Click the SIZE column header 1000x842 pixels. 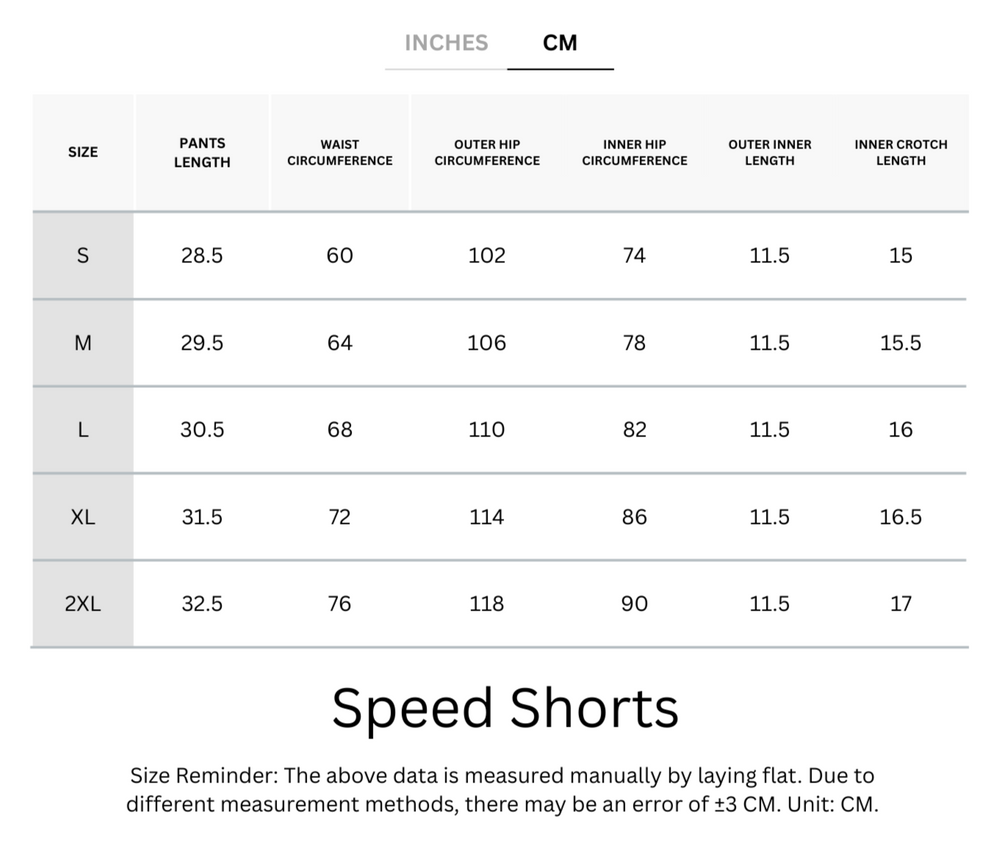point(83,153)
